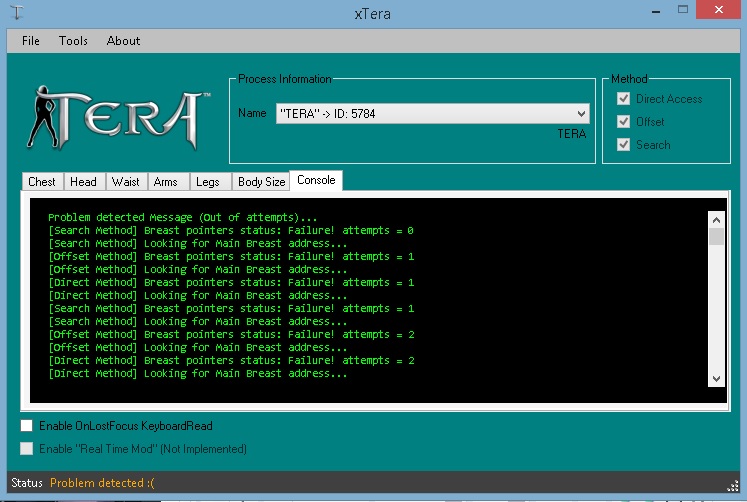Switch to the Head tab
747x502 pixels.
click(83, 182)
